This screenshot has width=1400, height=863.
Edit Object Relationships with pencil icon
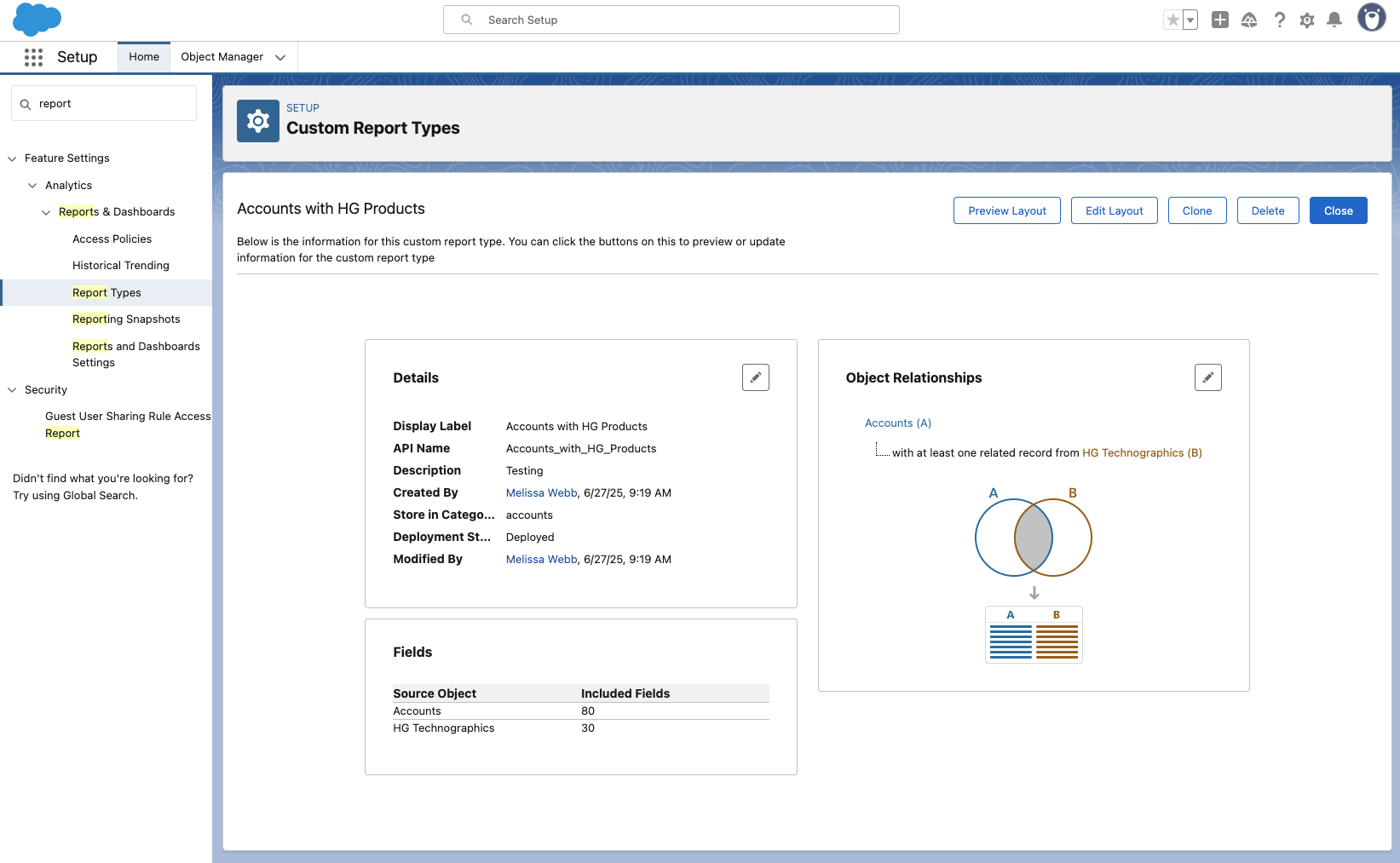(1208, 377)
